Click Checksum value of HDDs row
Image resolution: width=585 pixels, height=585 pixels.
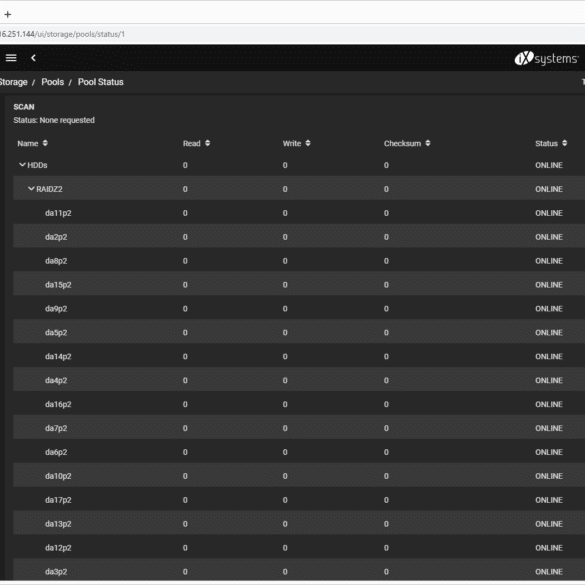(x=386, y=165)
